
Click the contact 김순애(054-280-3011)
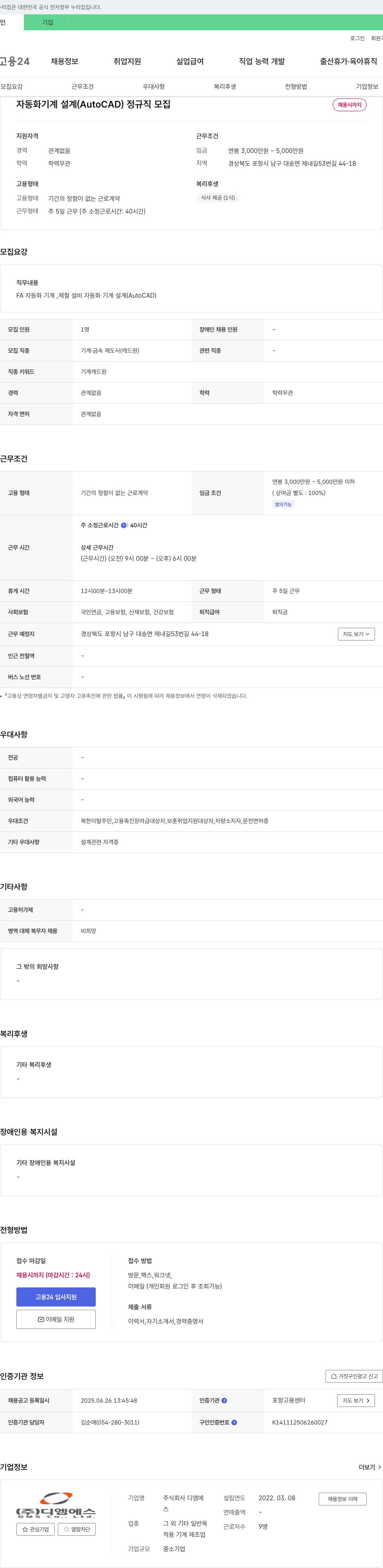(110, 1423)
